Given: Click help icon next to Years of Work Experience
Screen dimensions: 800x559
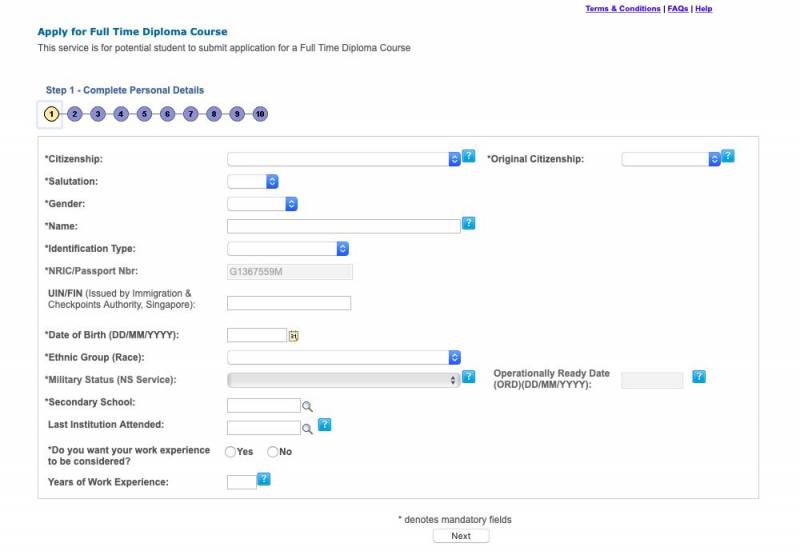Looking at the screenshot, I should point(264,480).
